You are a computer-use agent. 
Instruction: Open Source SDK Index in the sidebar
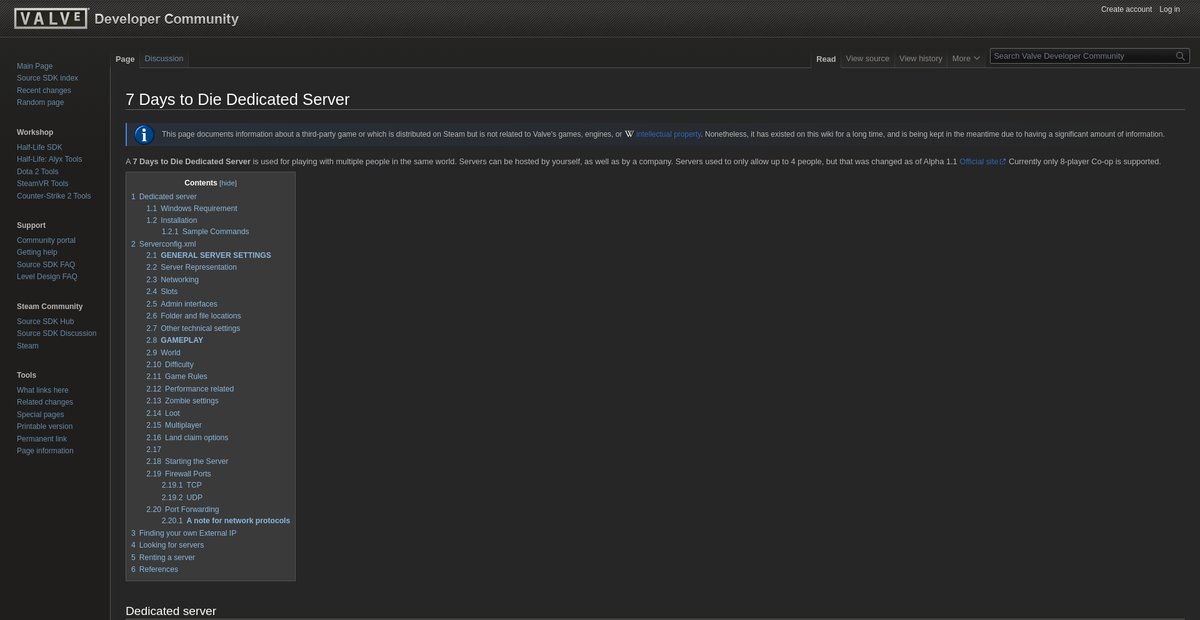(x=47, y=78)
